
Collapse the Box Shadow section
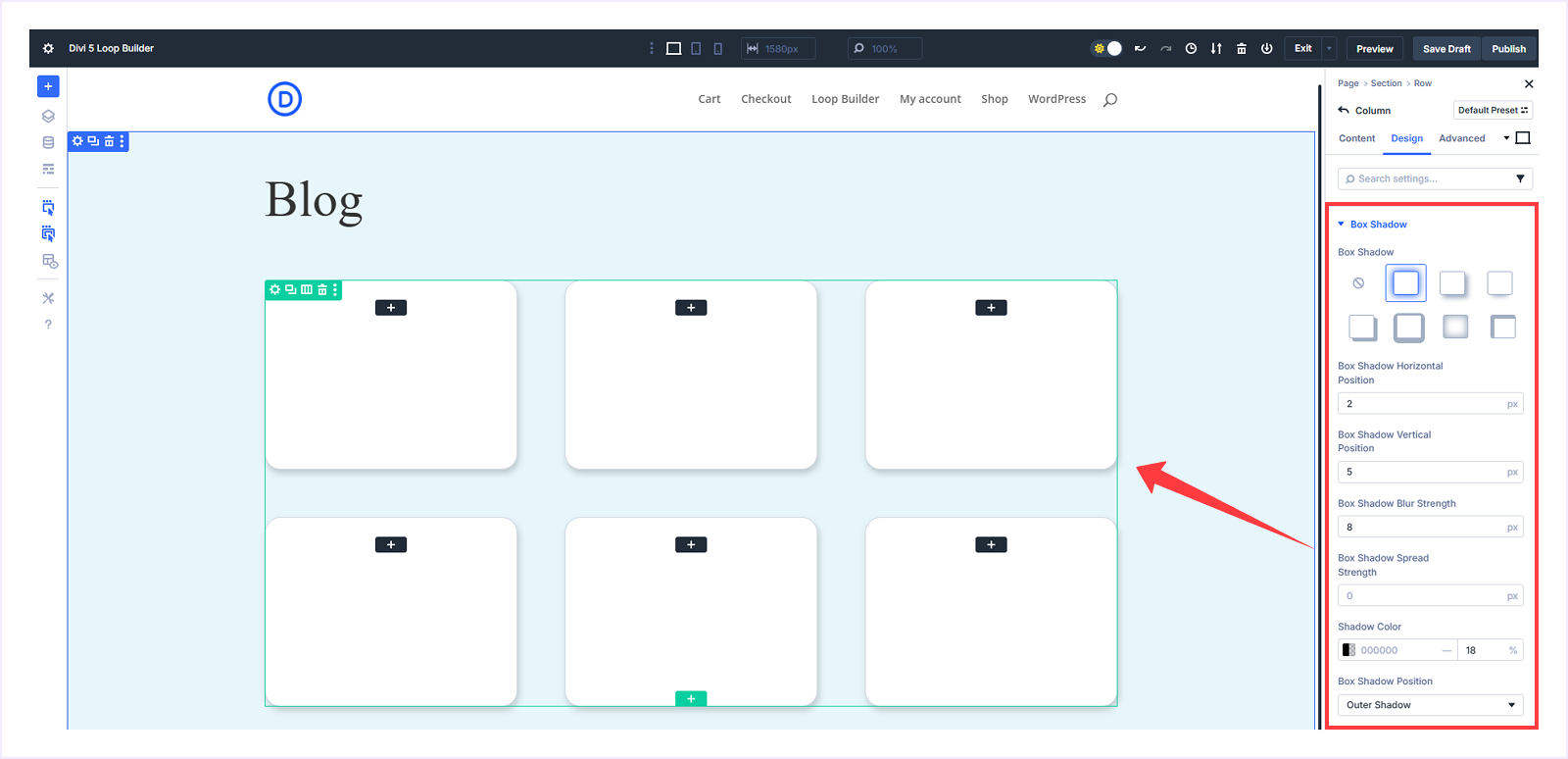coord(1342,225)
